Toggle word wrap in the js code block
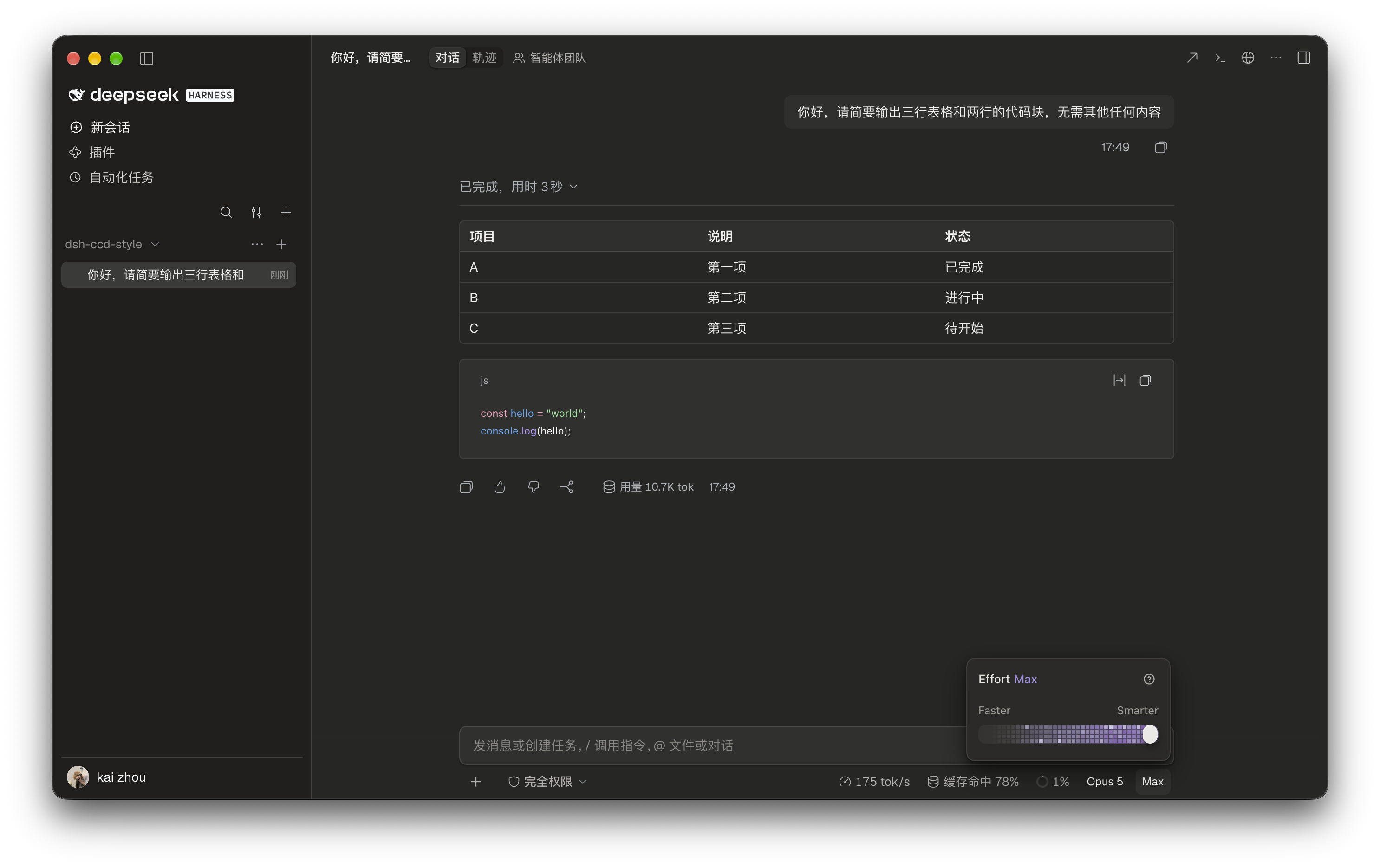Image resolution: width=1380 pixels, height=868 pixels. [x=1119, y=381]
